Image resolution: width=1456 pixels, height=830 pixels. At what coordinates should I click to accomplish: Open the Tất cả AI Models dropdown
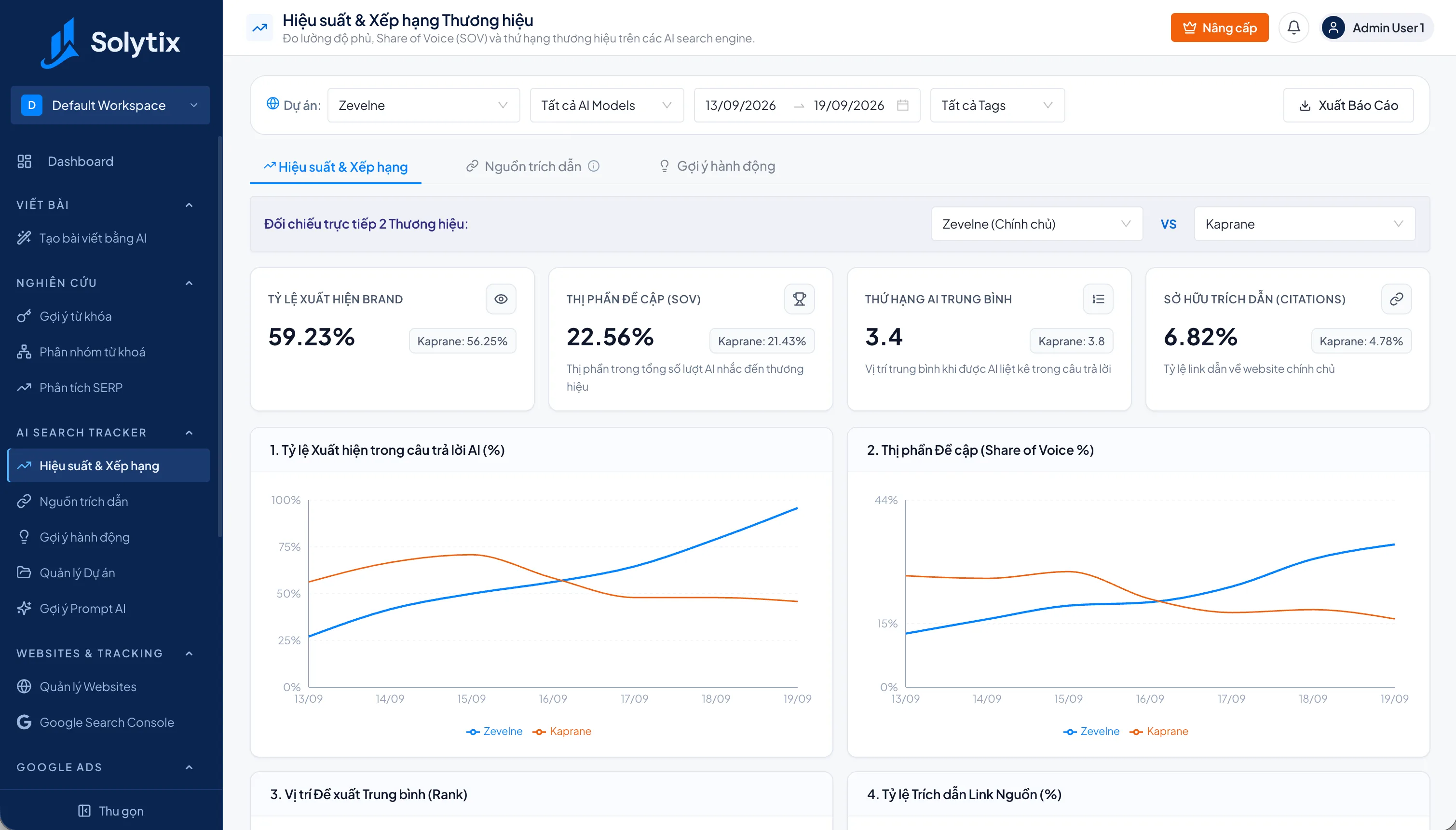(x=607, y=105)
